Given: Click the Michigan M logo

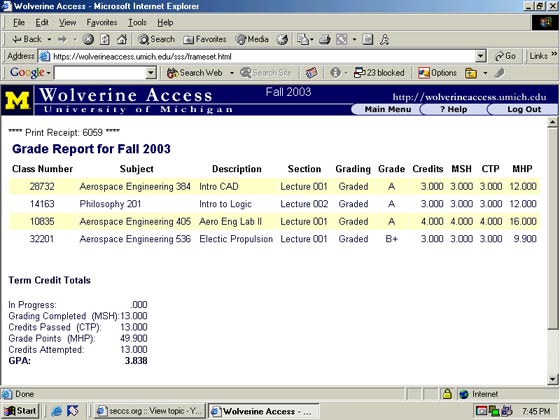Looking at the screenshot, I should [17, 100].
